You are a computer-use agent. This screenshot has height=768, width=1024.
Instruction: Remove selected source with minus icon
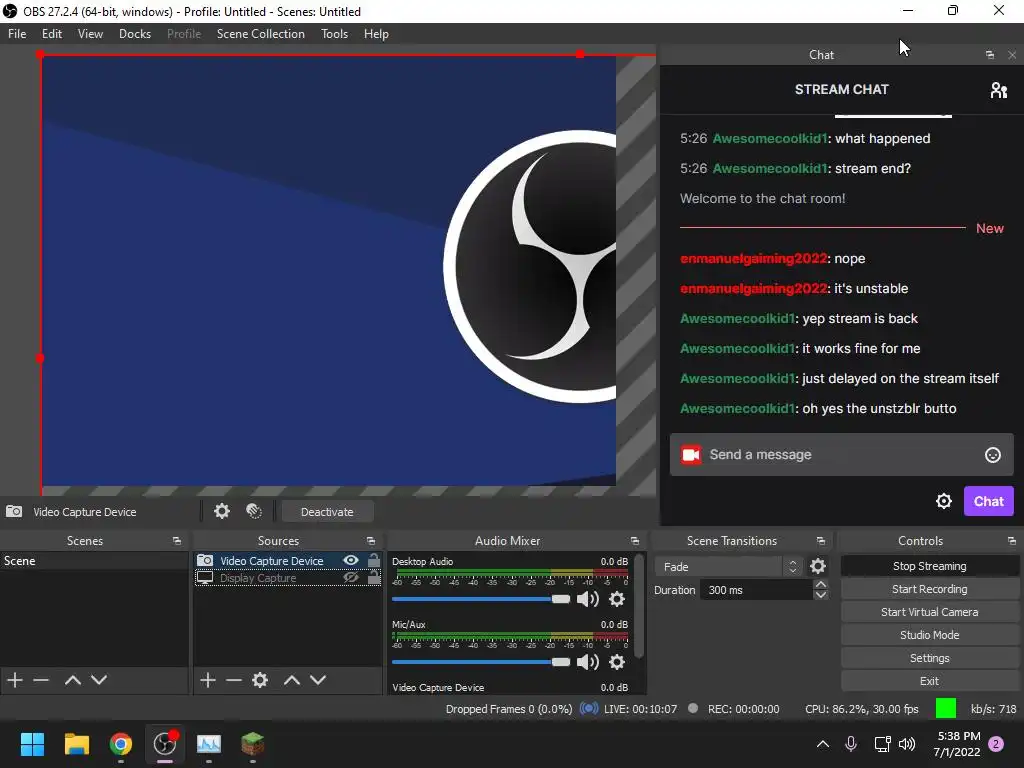coord(234,680)
